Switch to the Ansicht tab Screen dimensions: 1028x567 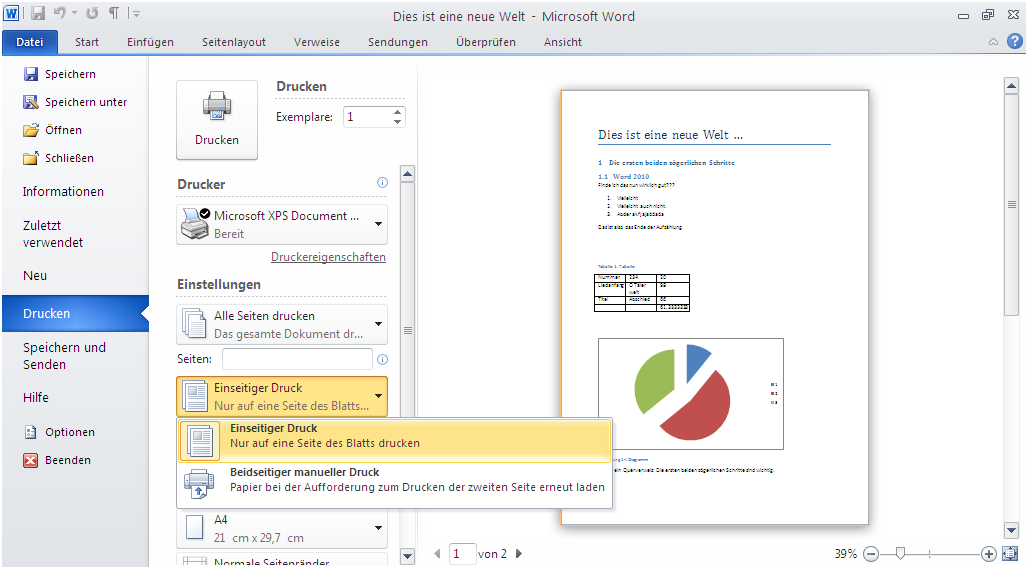tap(563, 42)
